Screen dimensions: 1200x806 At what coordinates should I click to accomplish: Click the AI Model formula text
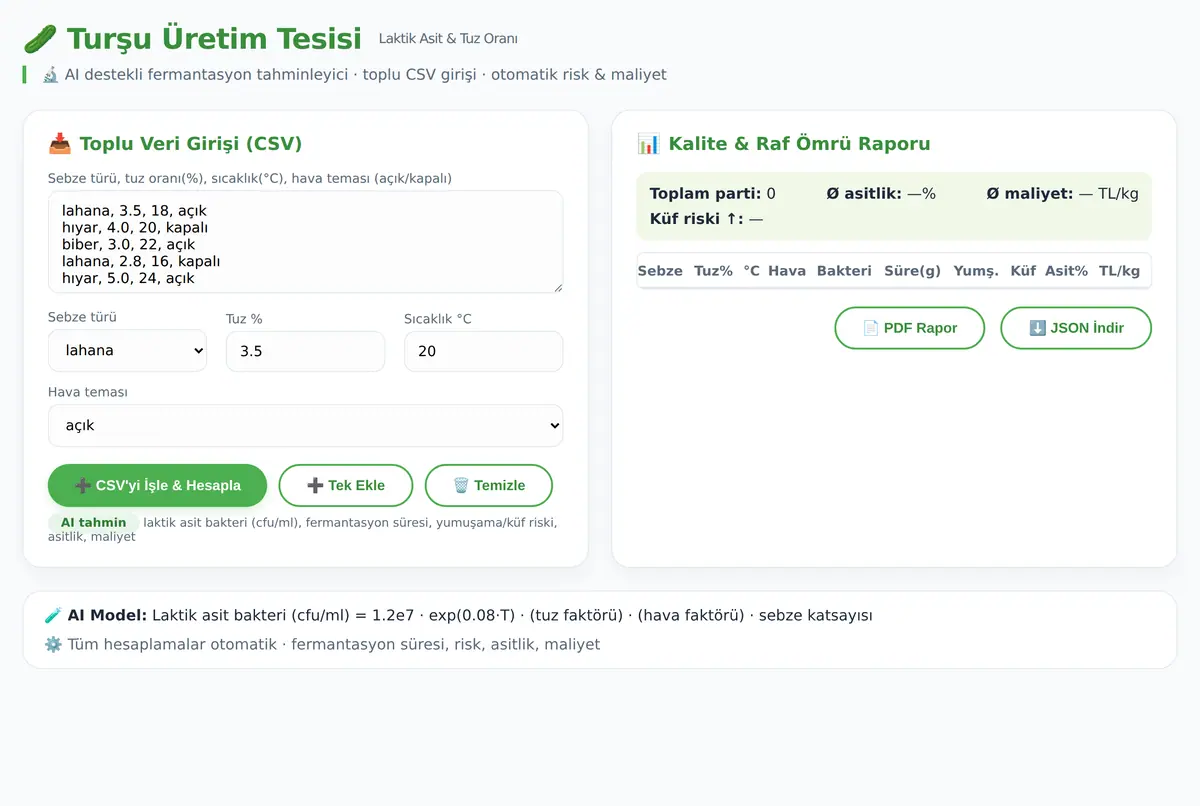(512, 616)
